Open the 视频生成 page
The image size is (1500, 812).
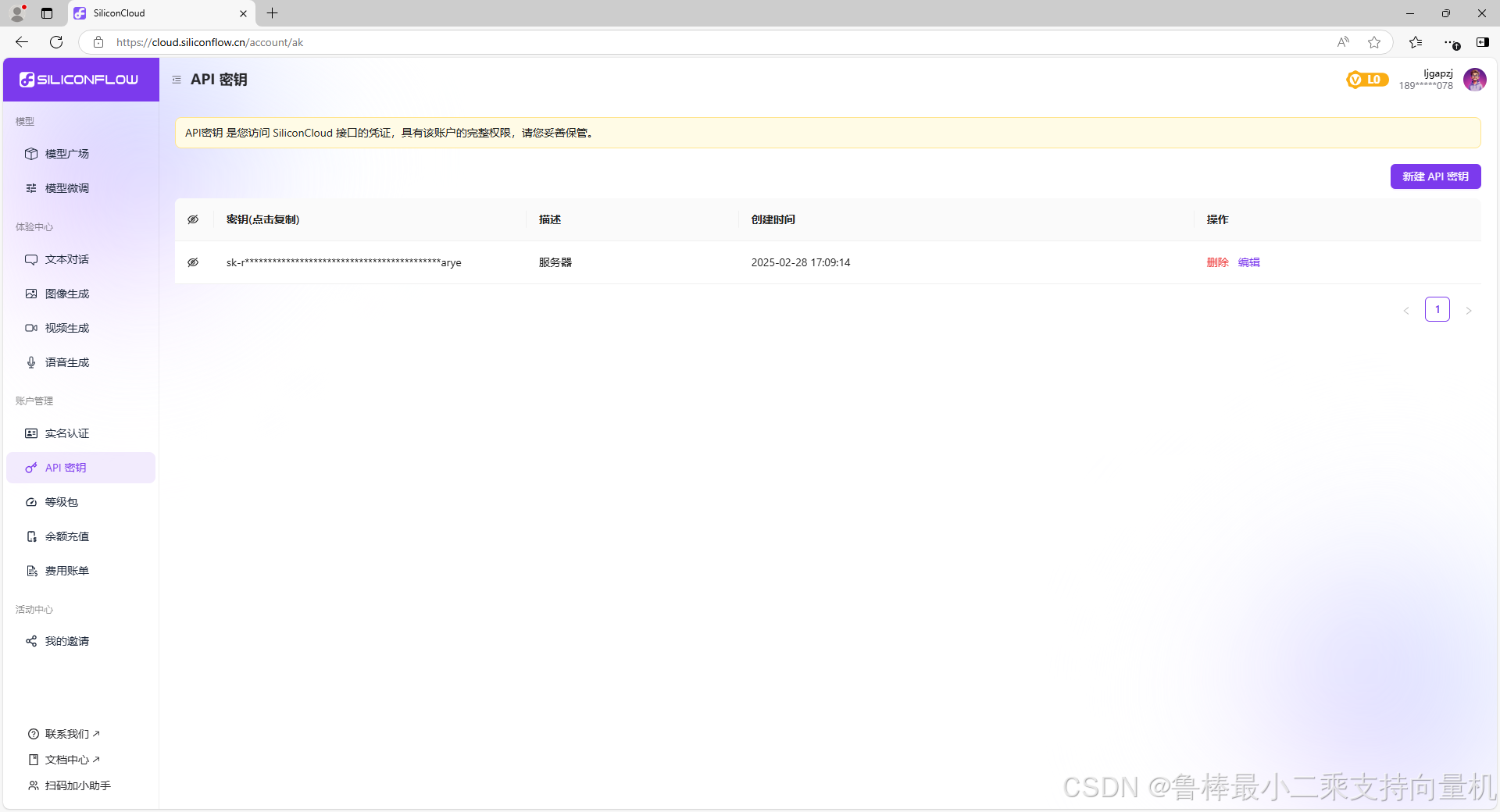click(80, 328)
